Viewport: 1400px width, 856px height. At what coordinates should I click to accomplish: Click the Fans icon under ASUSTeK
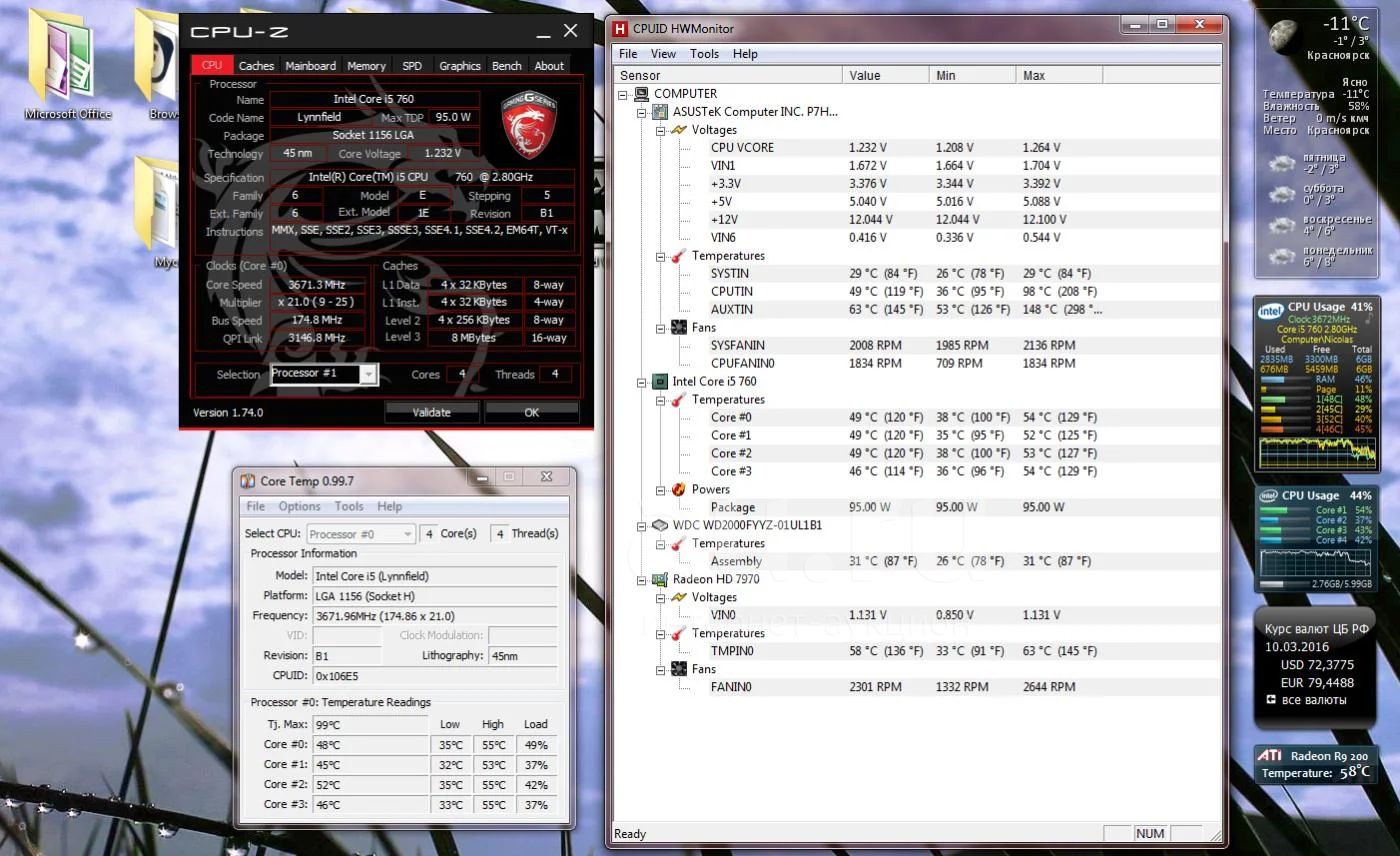[679, 328]
